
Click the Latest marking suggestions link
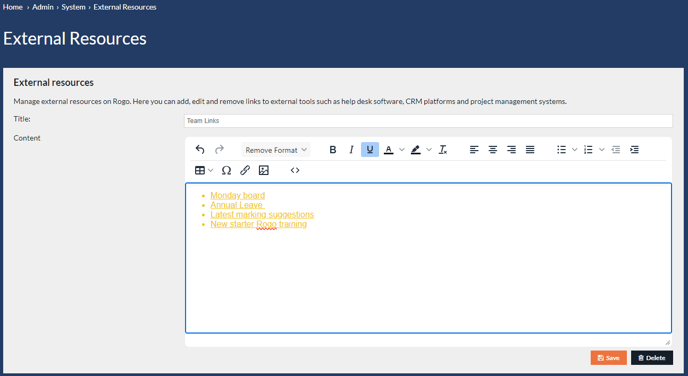[262, 215]
